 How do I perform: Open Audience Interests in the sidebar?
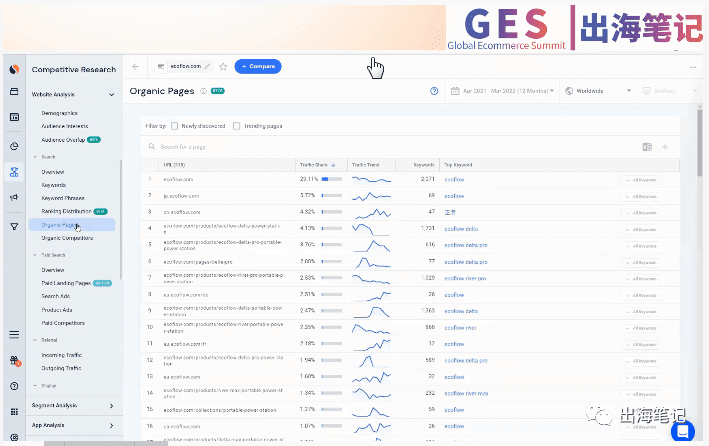click(x=65, y=126)
